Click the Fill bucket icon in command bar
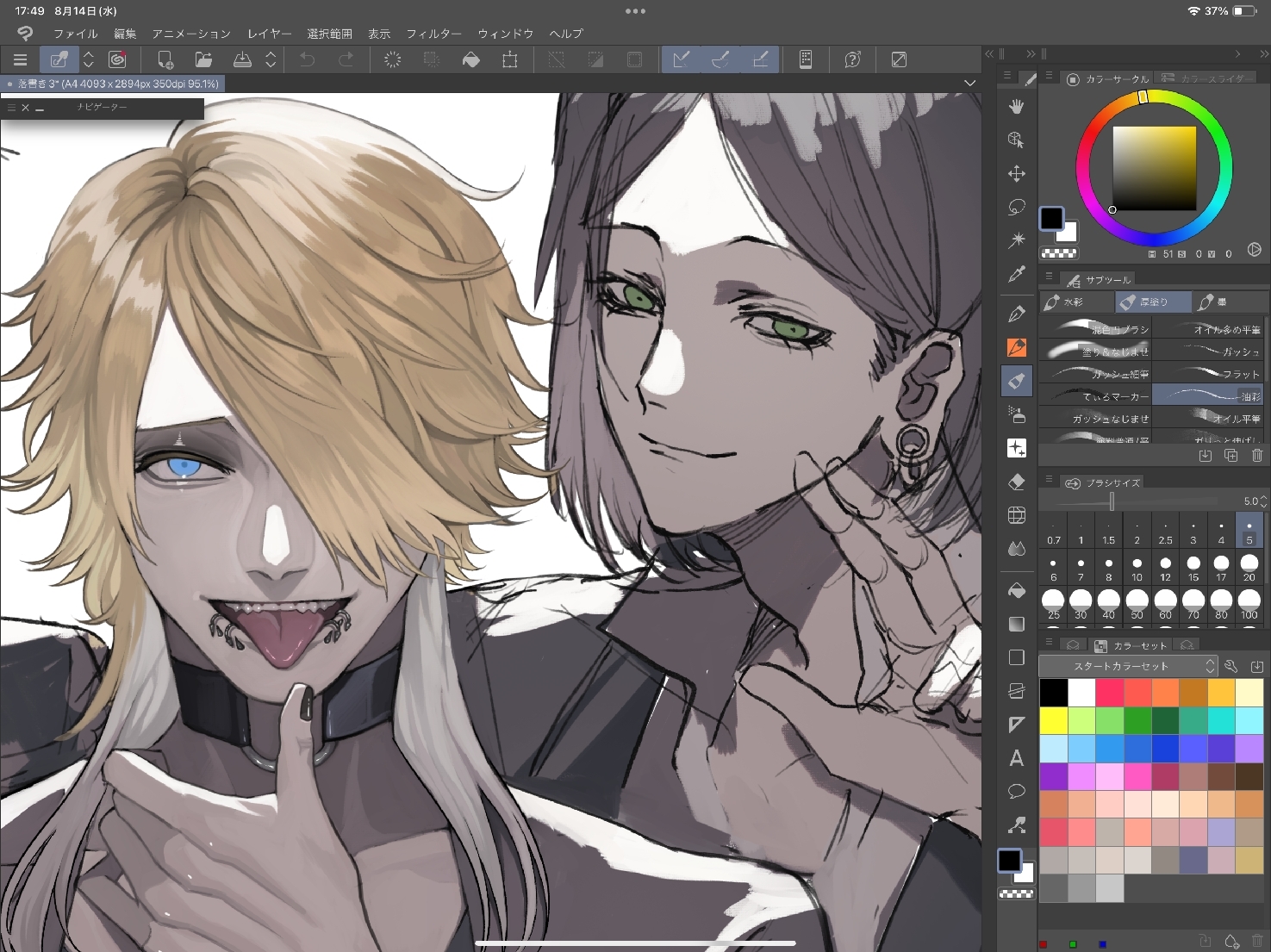 [471, 59]
